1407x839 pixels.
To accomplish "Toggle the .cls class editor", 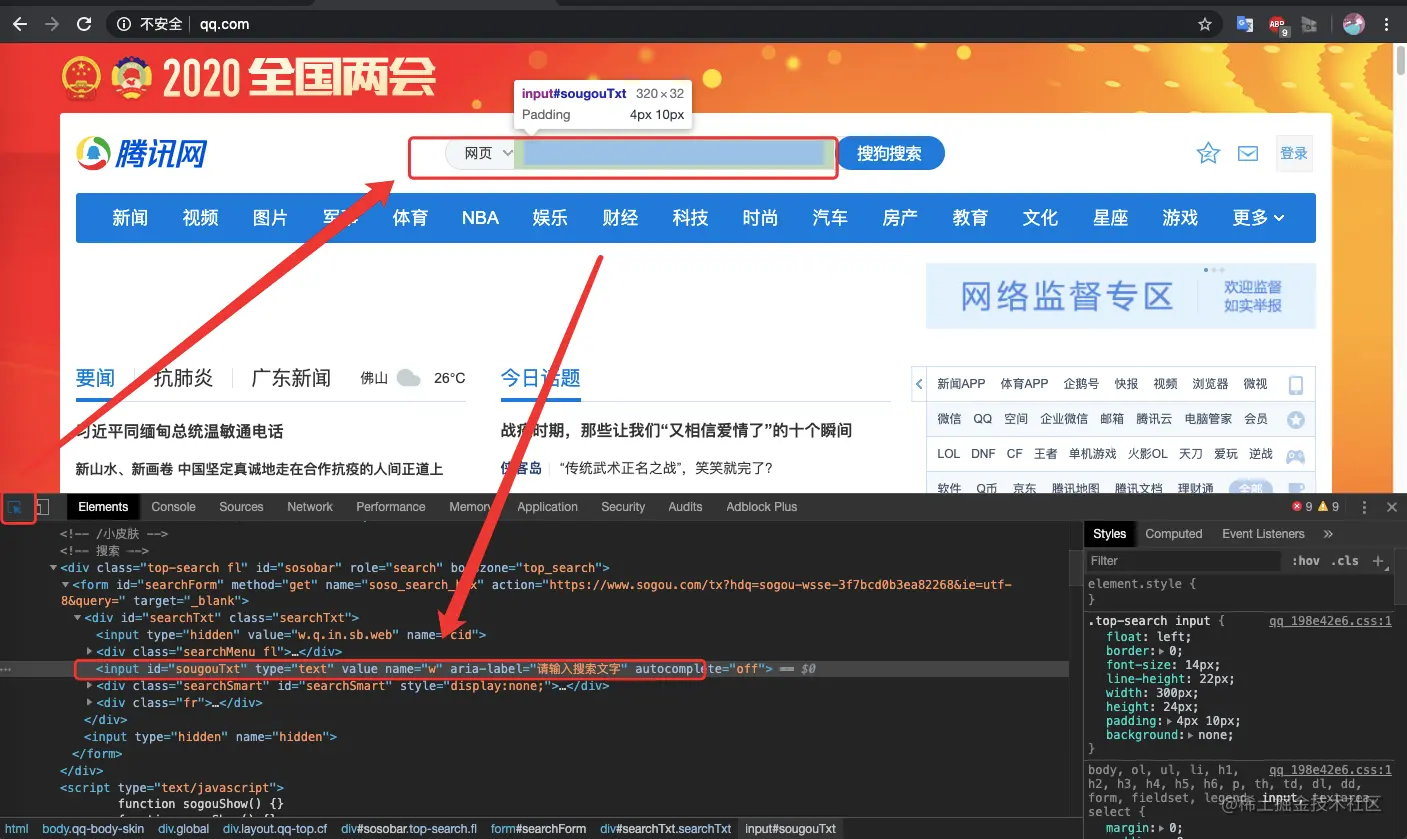I will click(1347, 561).
